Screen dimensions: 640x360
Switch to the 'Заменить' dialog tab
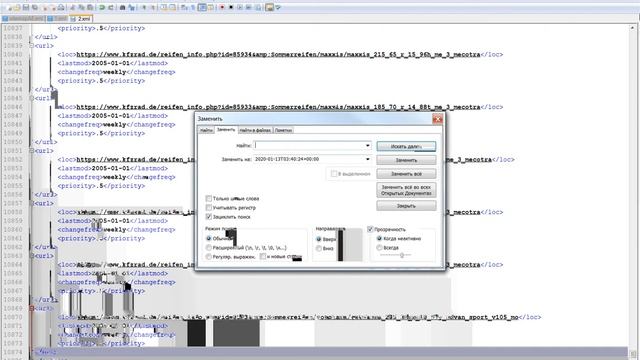pyautogui.click(x=226, y=129)
